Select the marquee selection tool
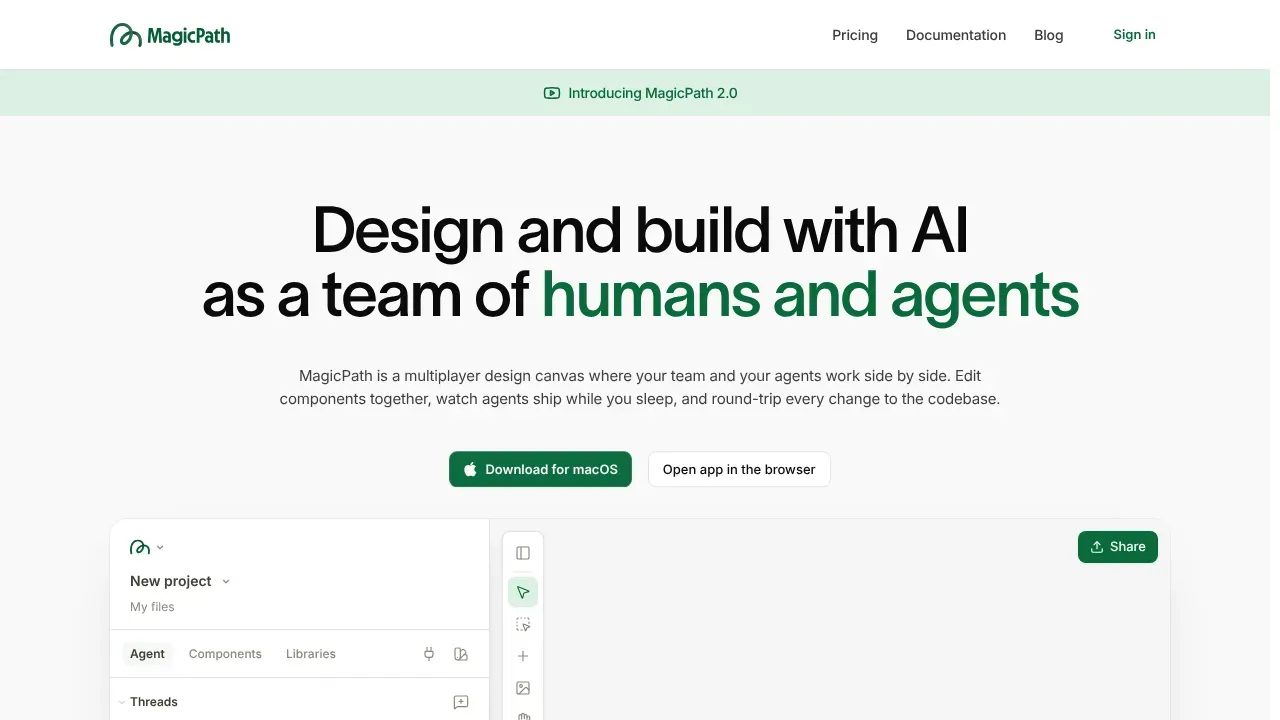Image resolution: width=1280 pixels, height=720 pixels. click(x=523, y=624)
